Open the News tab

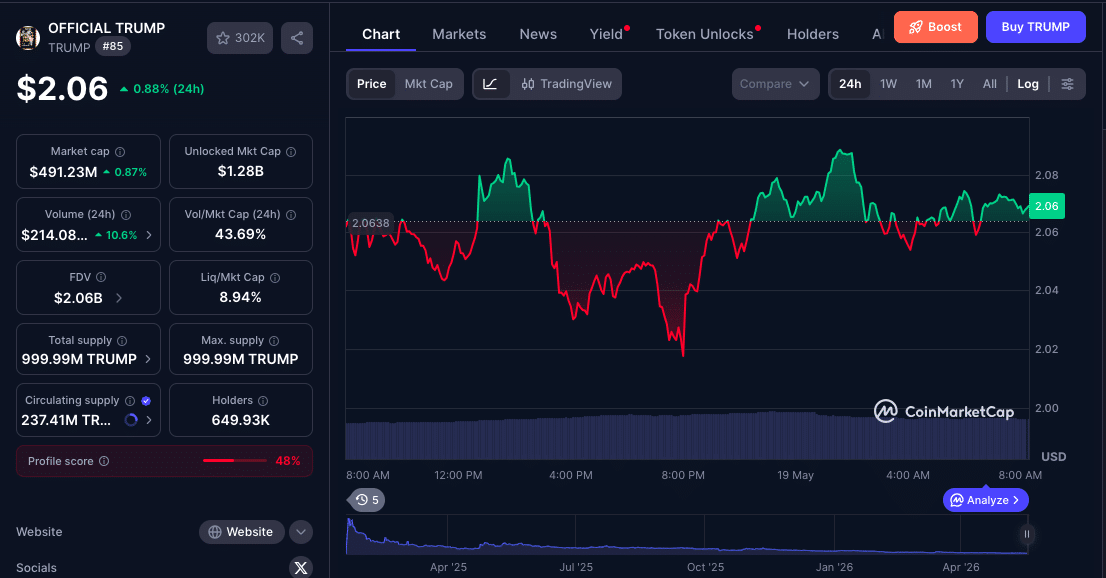(x=538, y=34)
